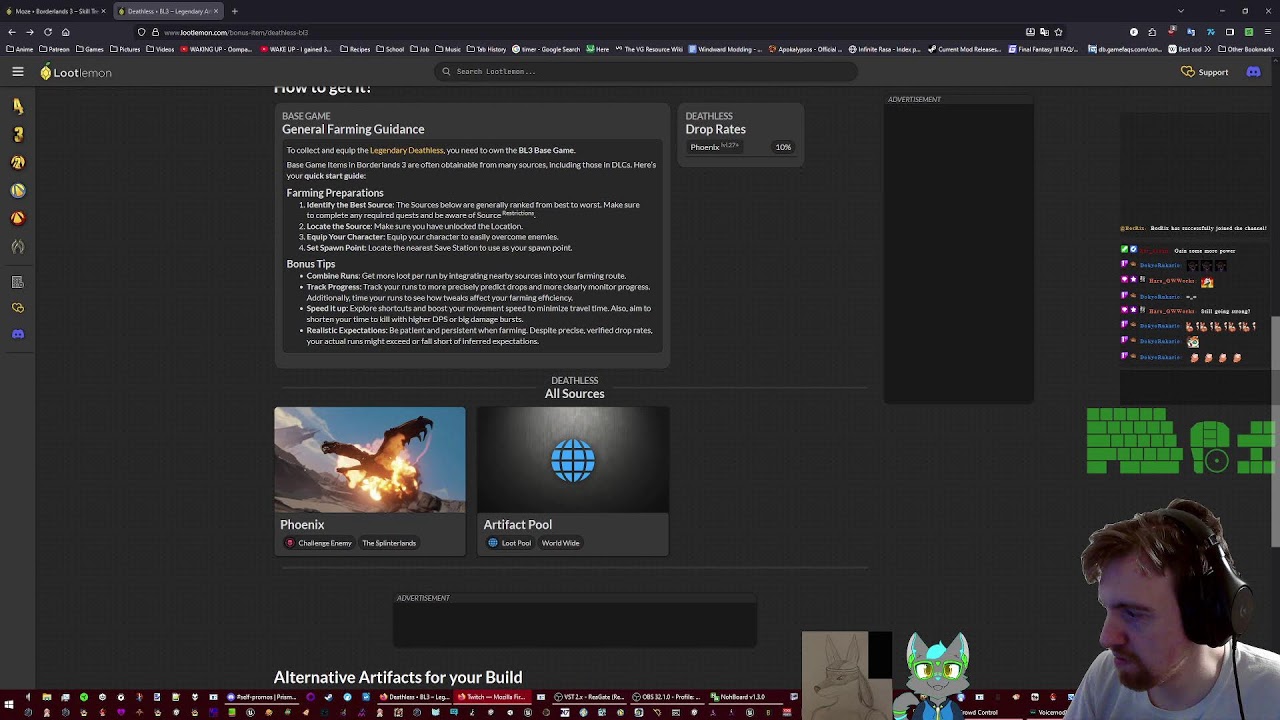Open the Pictures bookmarks folder
Viewport: 1280px width, 720px height.
pos(125,49)
